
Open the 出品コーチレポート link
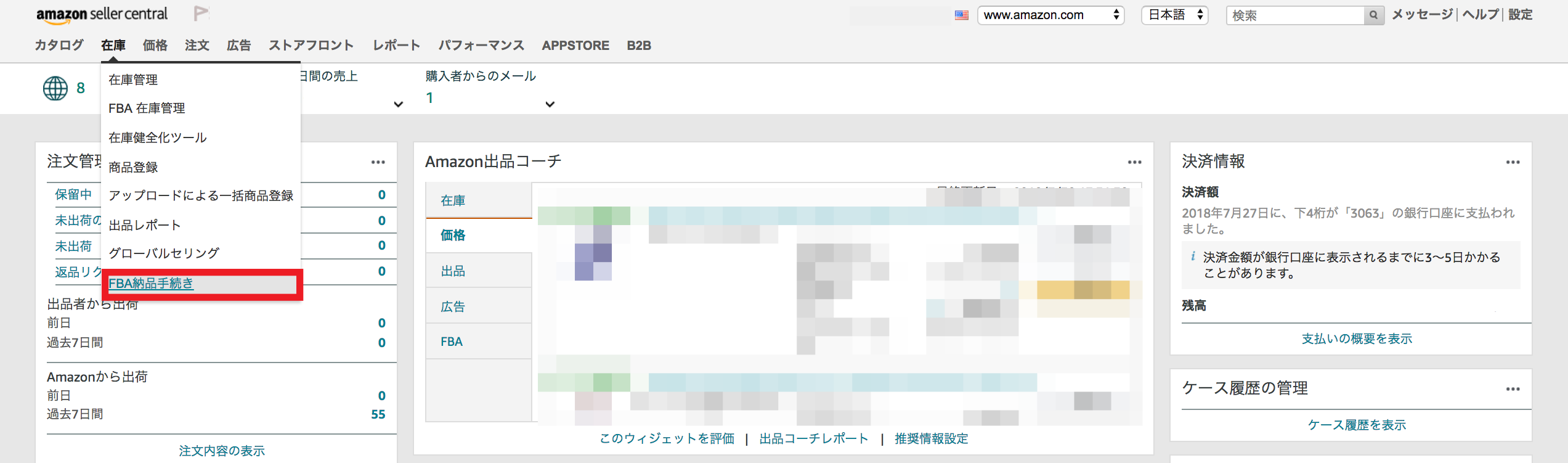pos(814,438)
